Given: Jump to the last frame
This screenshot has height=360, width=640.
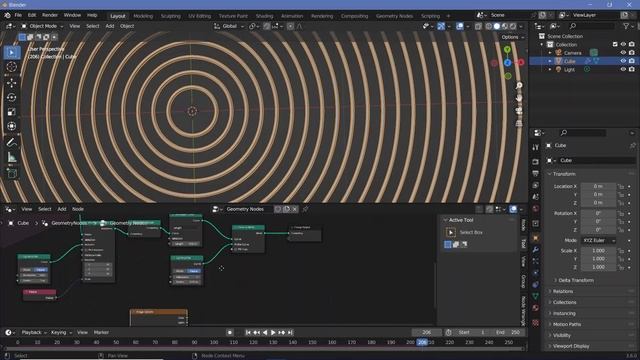Looking at the screenshot, I should point(290,333).
